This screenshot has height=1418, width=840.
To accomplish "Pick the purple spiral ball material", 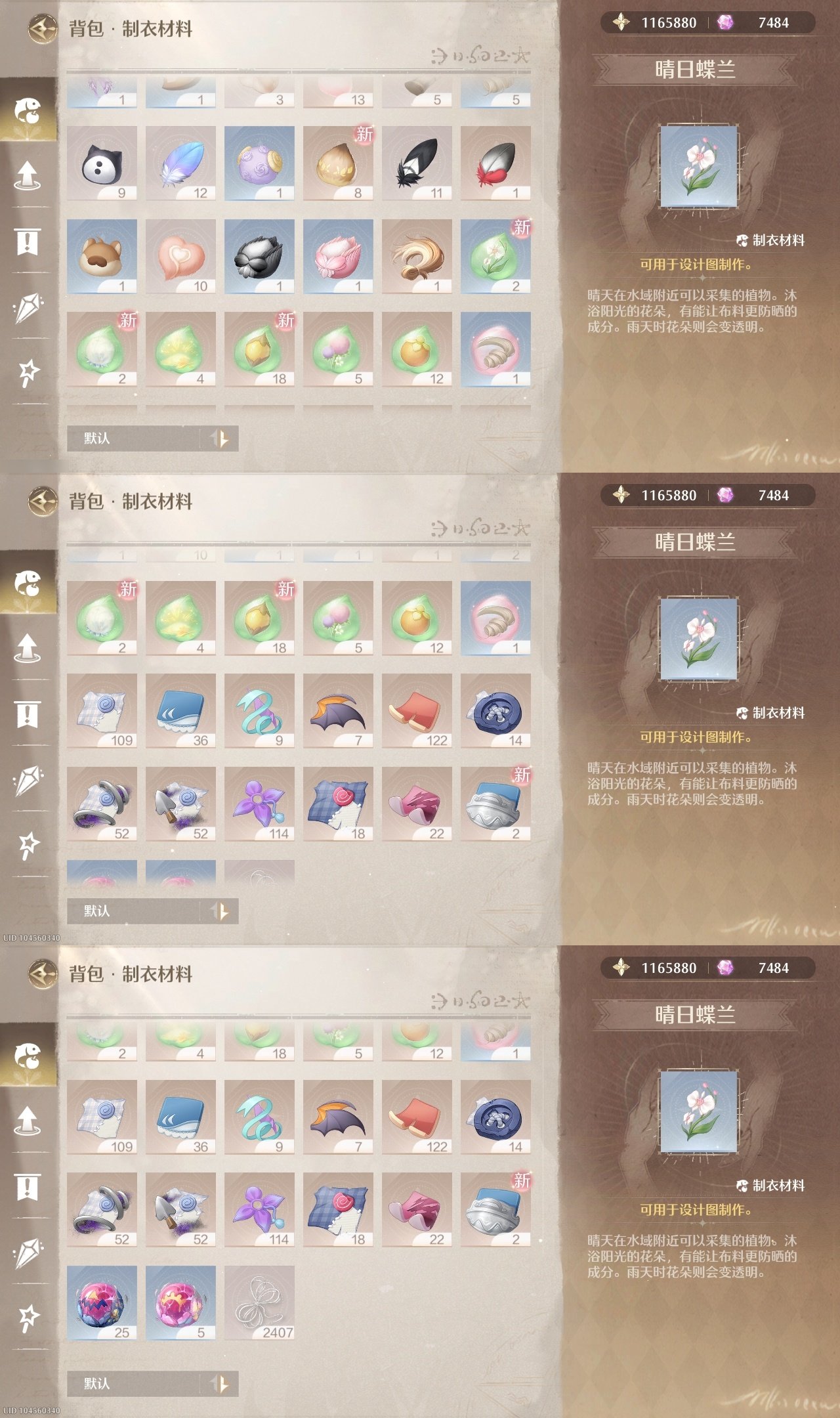I will [259, 163].
